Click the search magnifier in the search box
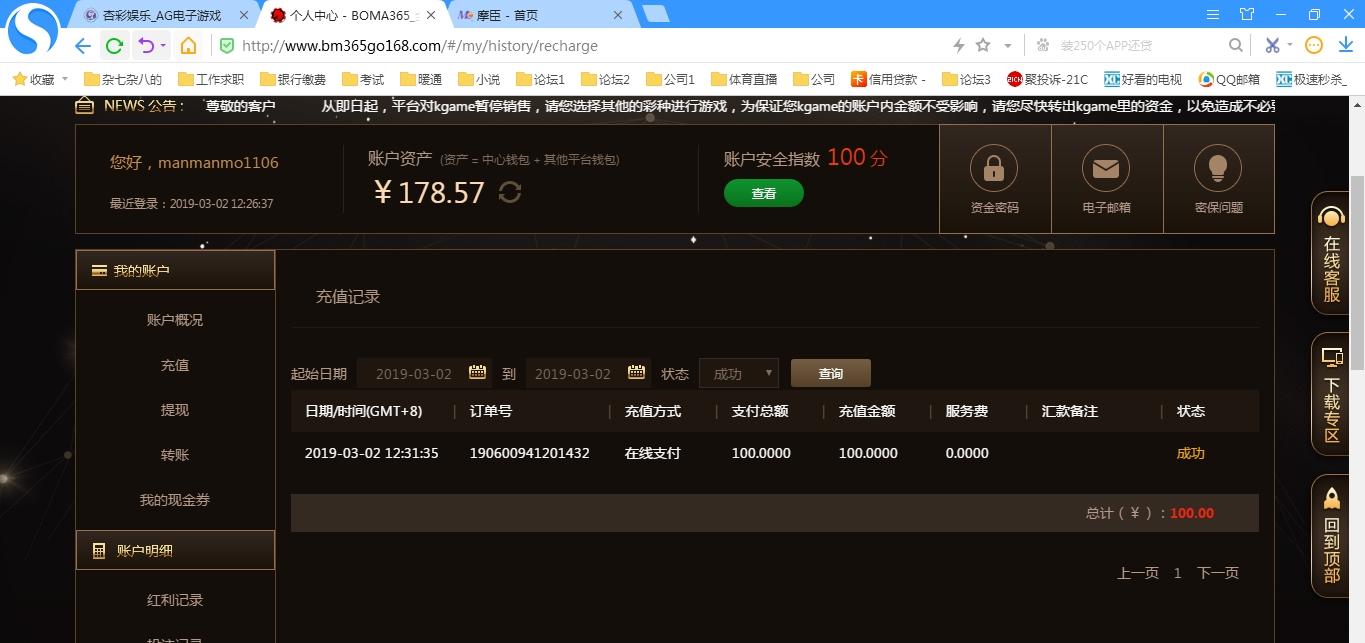1365x643 pixels. pyautogui.click(x=1236, y=46)
